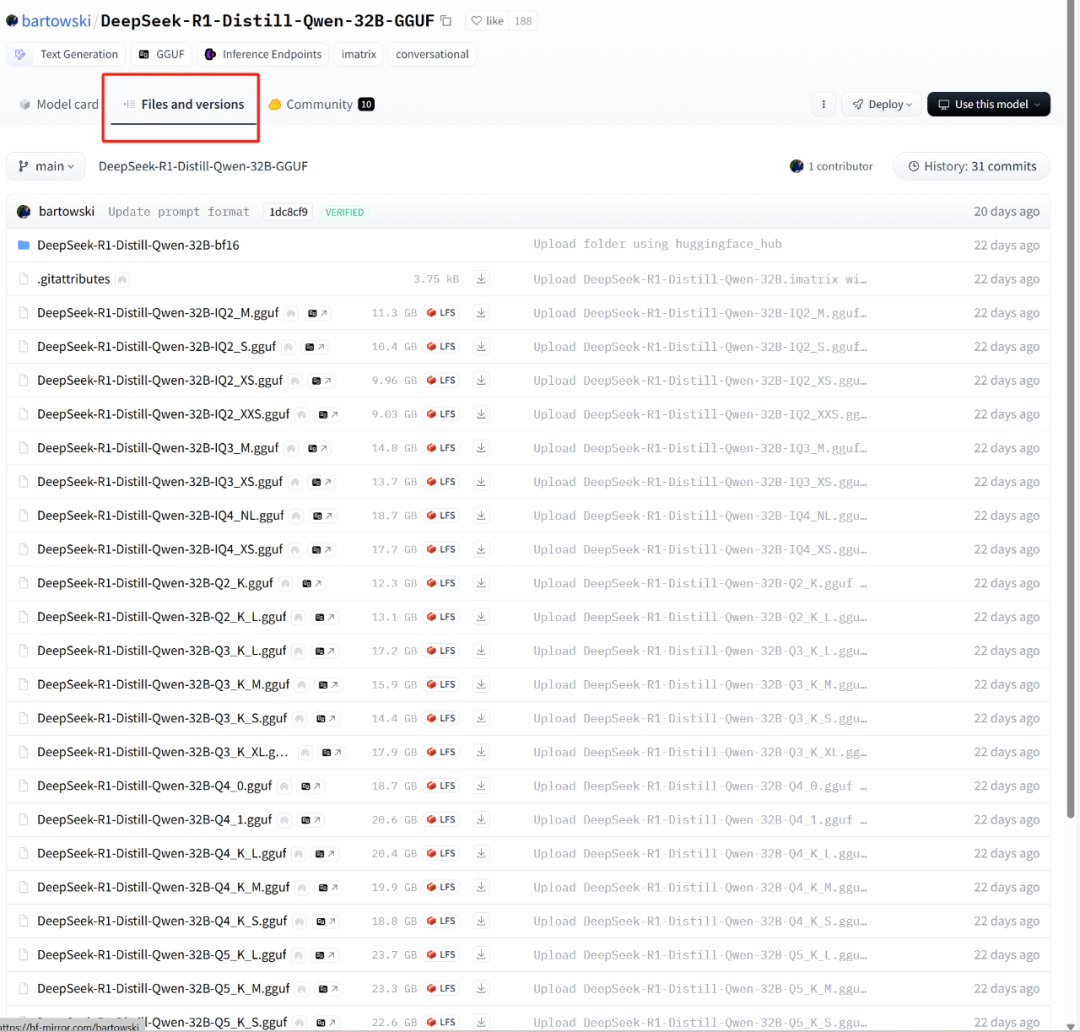Download the IQ4_XS.gguf file
This screenshot has width=1080, height=1032.
pos(481,549)
